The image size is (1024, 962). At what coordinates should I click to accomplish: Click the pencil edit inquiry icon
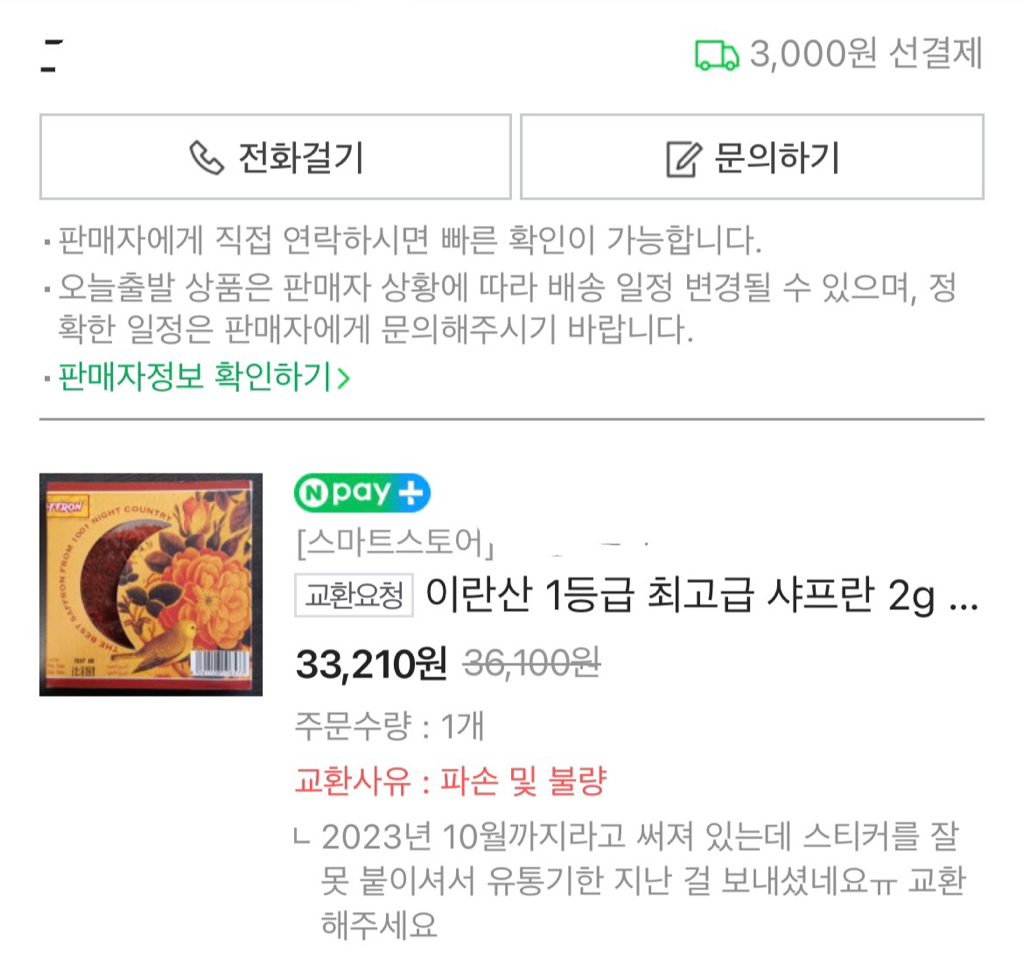tap(683, 159)
